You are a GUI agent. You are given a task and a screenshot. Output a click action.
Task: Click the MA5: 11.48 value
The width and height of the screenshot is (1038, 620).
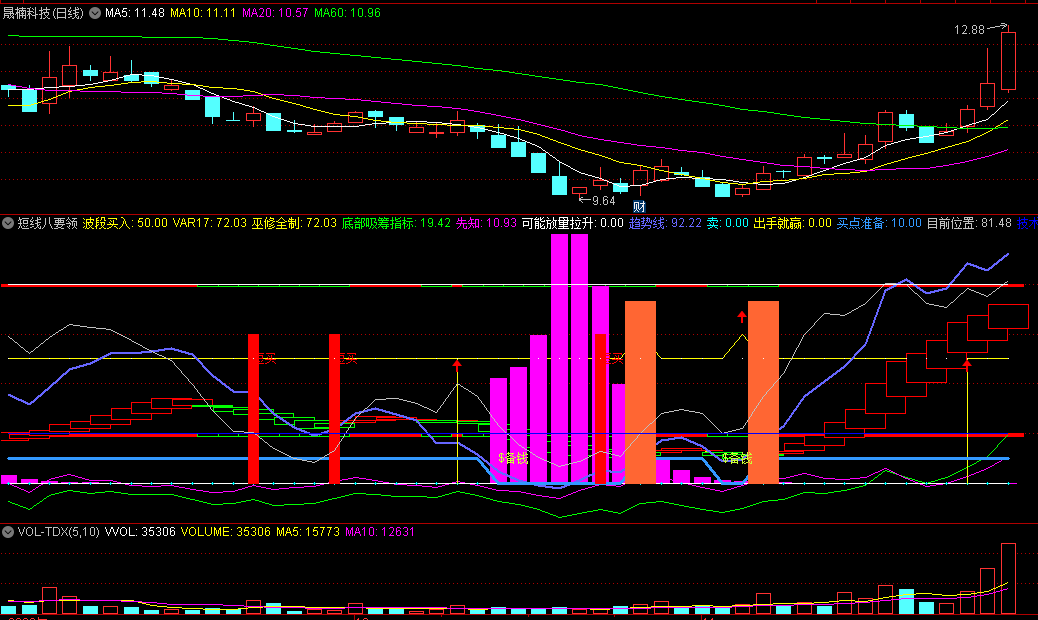tap(135, 13)
